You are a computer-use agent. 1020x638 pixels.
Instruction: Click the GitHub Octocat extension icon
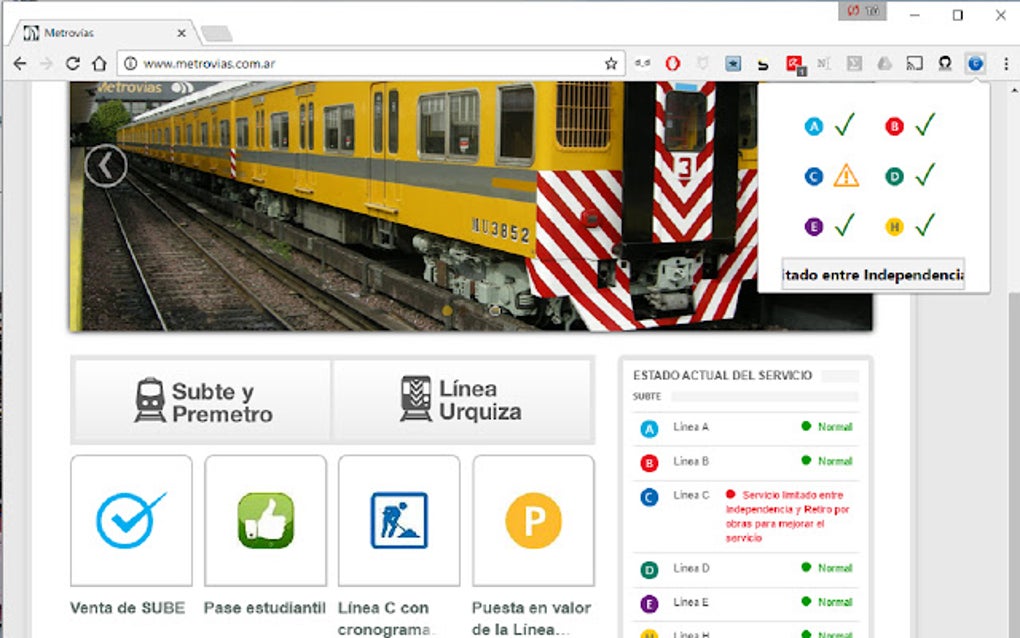point(944,62)
